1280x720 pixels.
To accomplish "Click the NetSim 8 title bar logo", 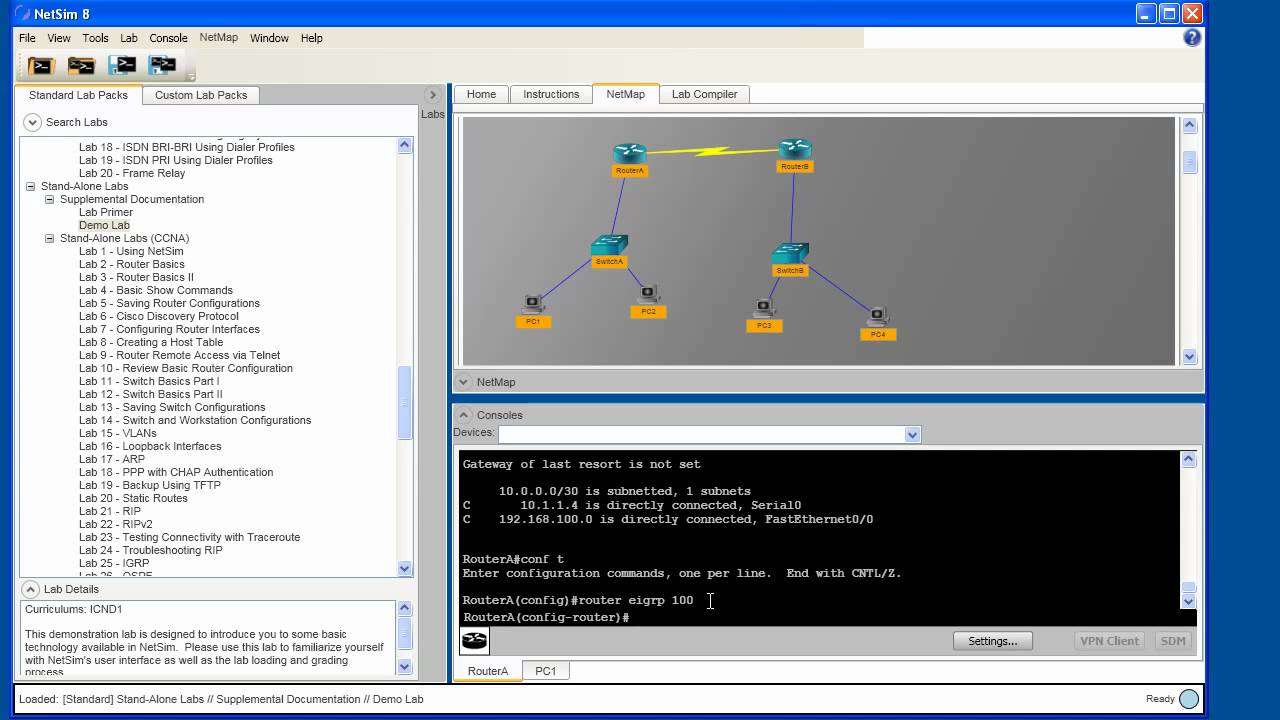I will click(x=22, y=14).
